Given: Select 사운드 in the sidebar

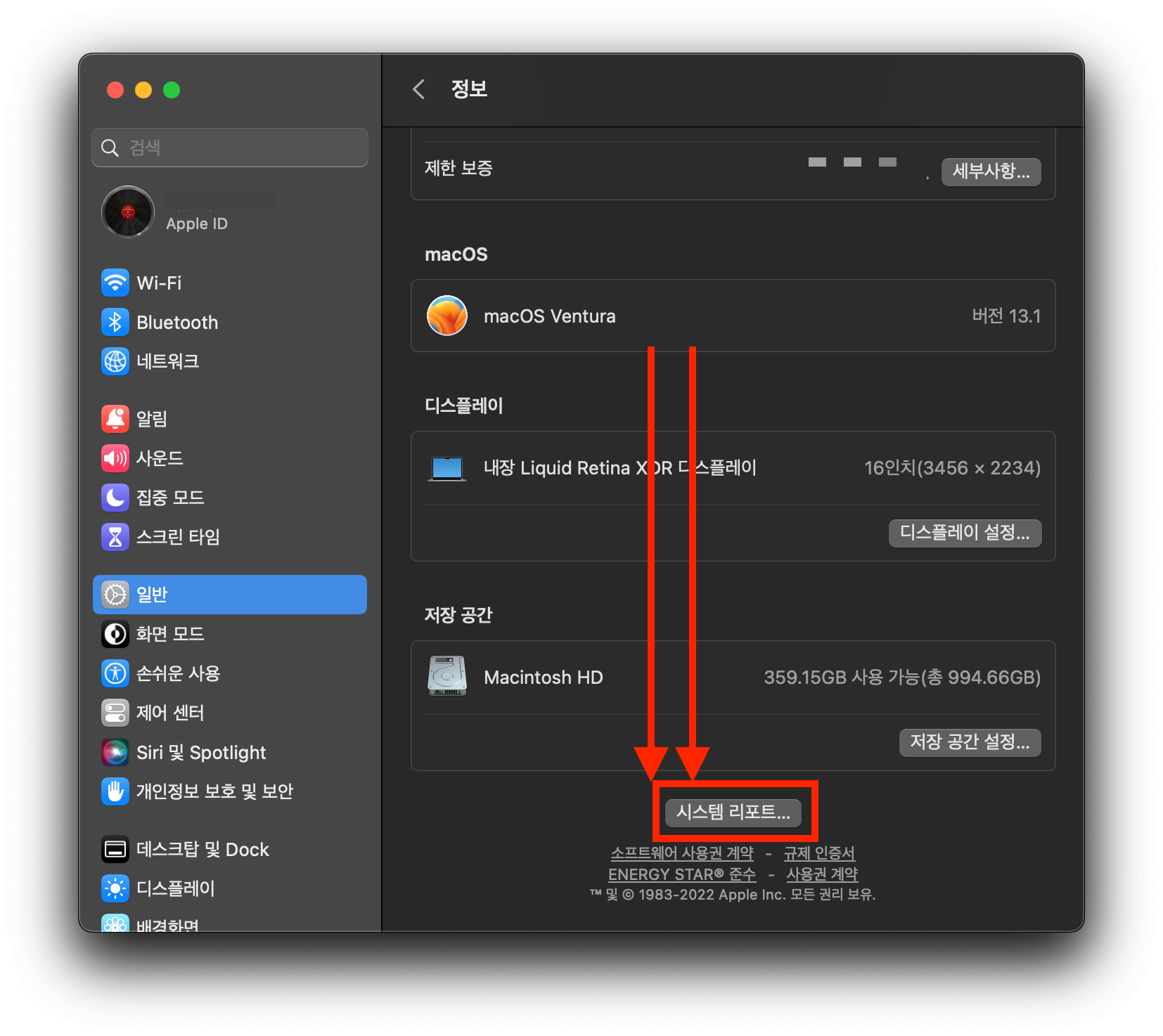Looking at the screenshot, I should point(230,458).
